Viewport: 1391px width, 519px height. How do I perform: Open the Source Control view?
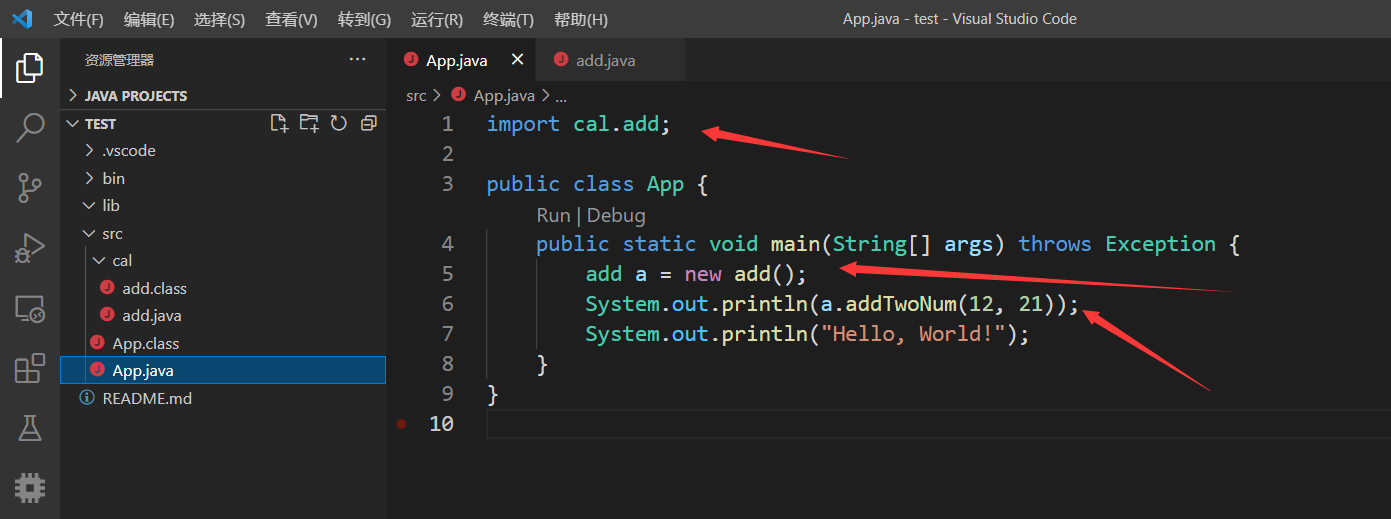pyautogui.click(x=30, y=187)
